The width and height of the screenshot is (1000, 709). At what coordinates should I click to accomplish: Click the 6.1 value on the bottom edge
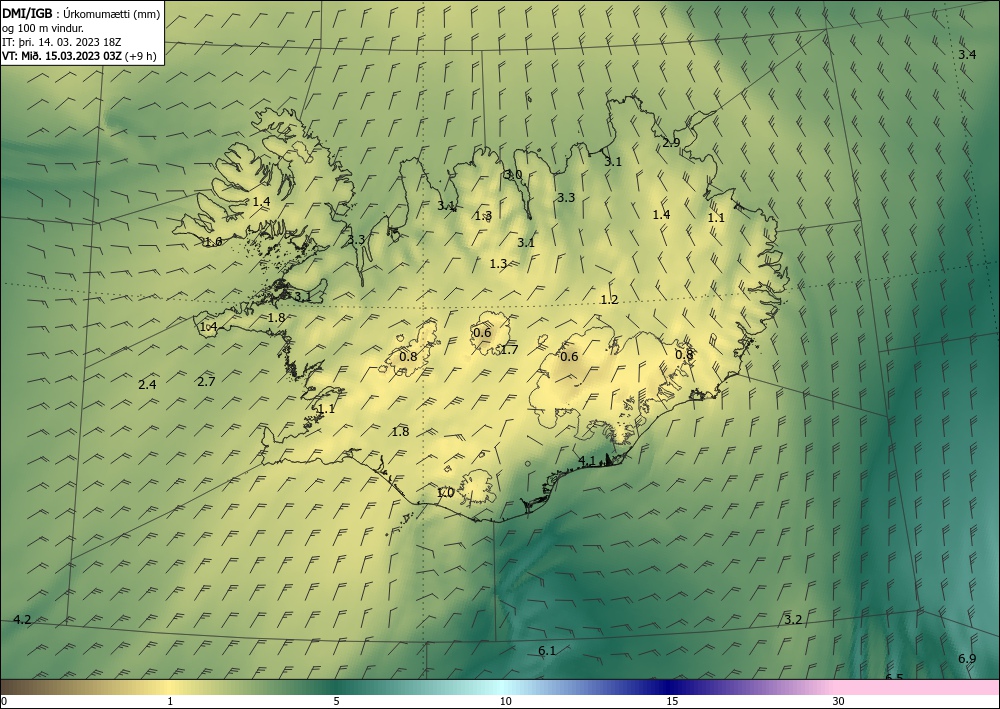547,651
